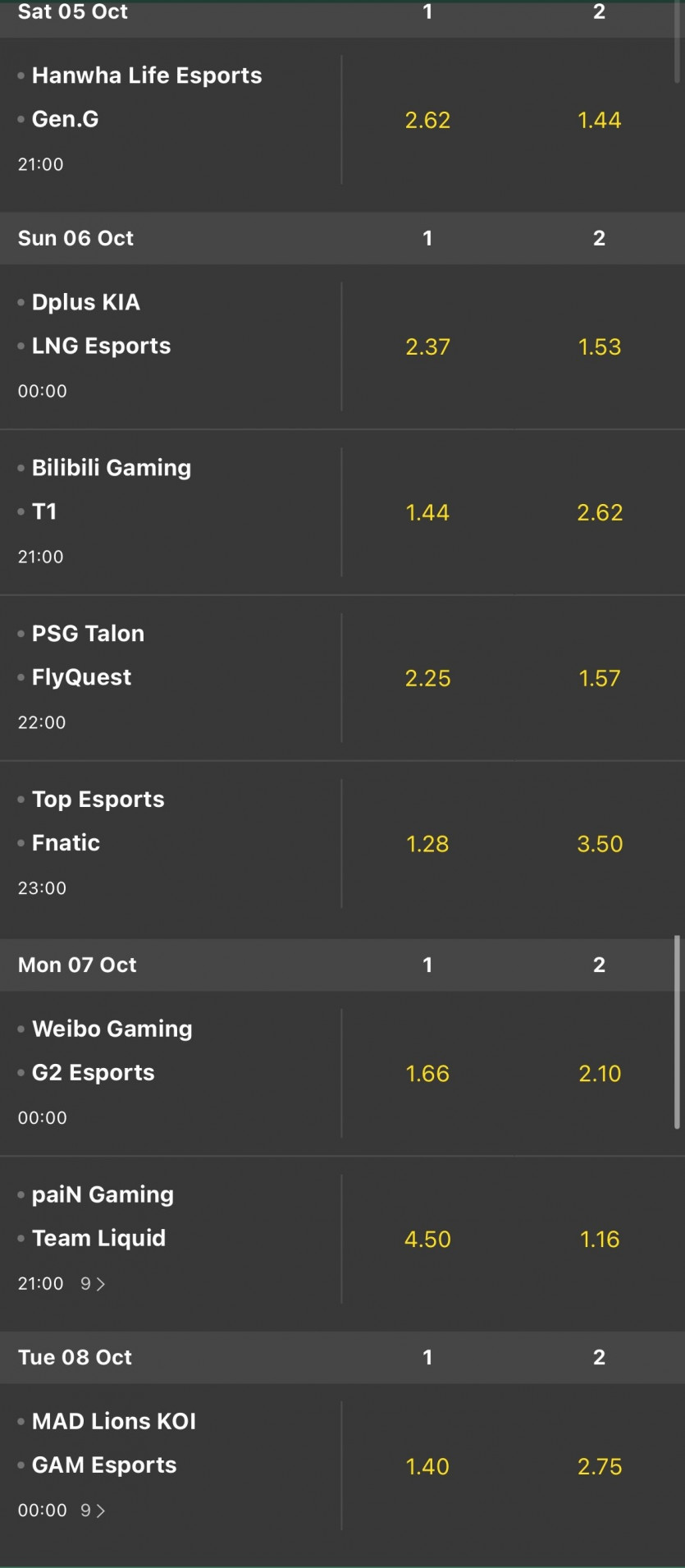Screen dimensions: 685x1568
Task: Select 1.44 odds for Gen.G
Action: tap(600, 120)
